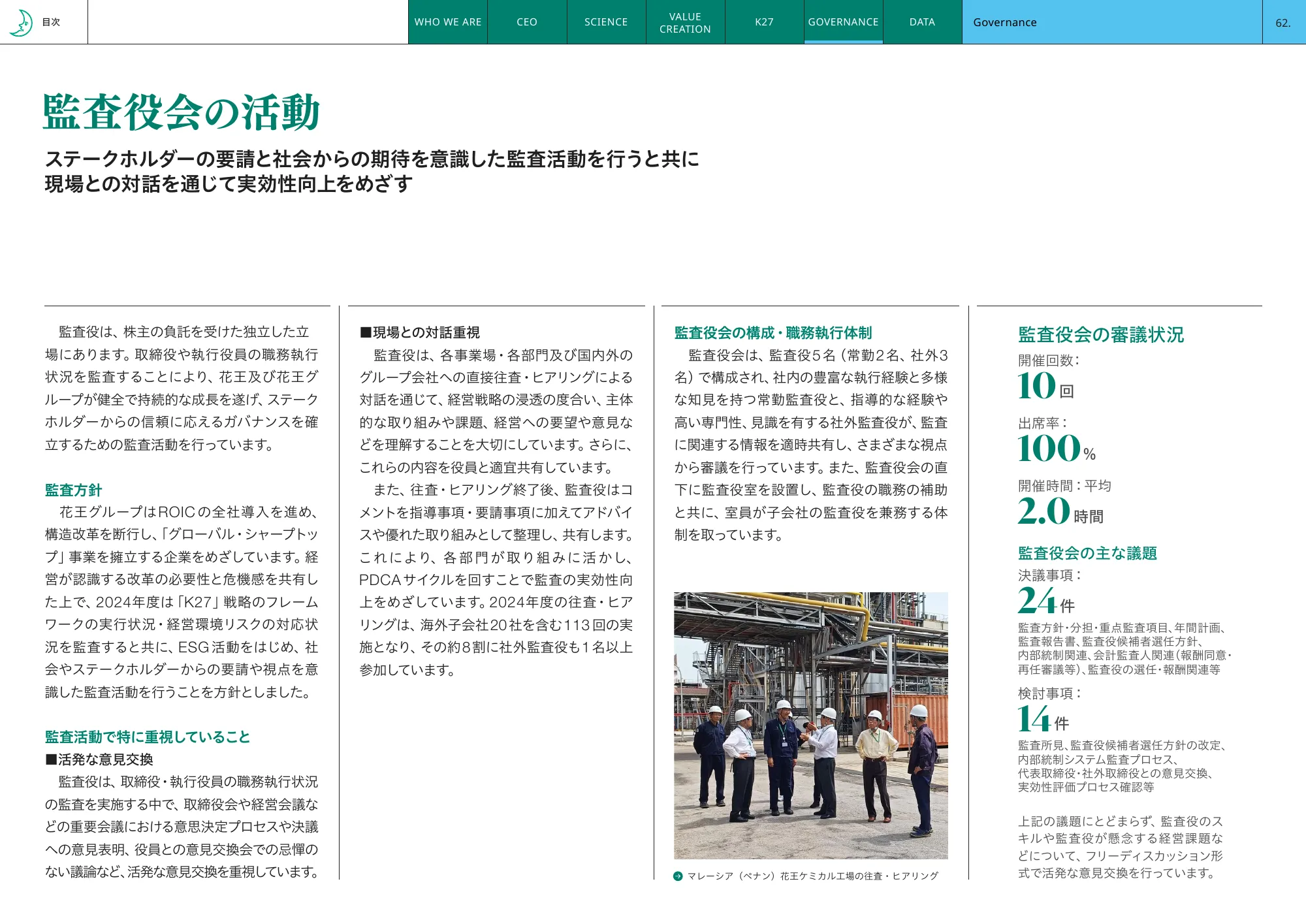1306x924 pixels.
Task: Switch to the WHO WE ARE tab
Action: tap(448, 22)
